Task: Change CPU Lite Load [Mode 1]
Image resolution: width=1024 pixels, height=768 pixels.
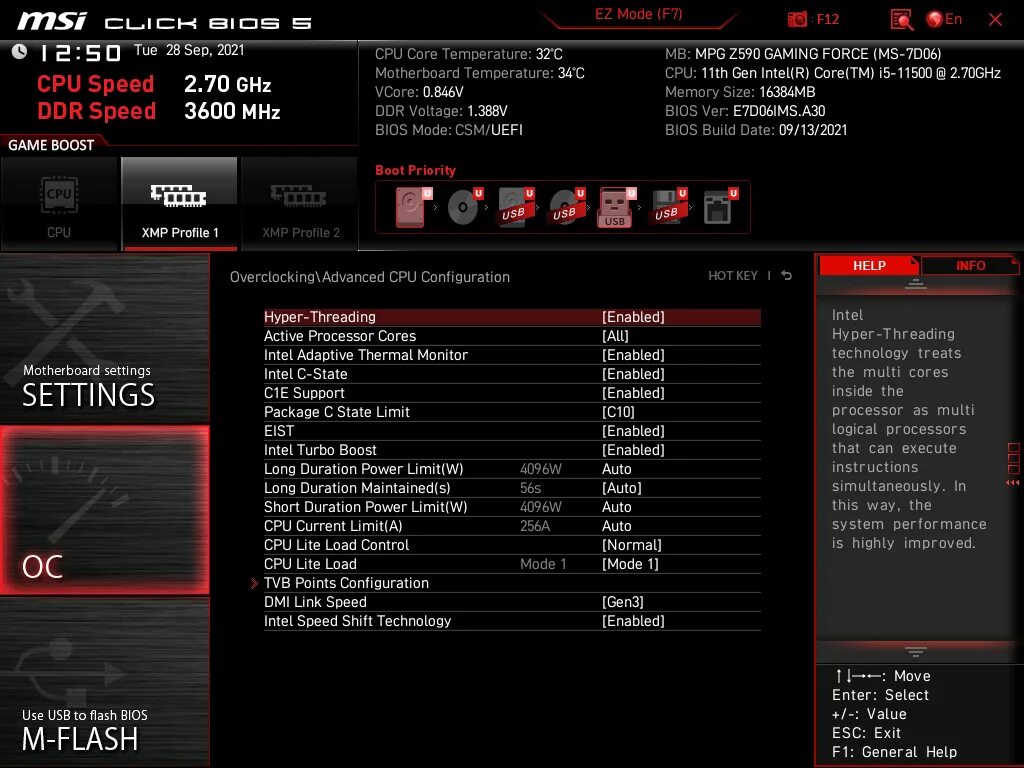Action: click(x=630, y=564)
